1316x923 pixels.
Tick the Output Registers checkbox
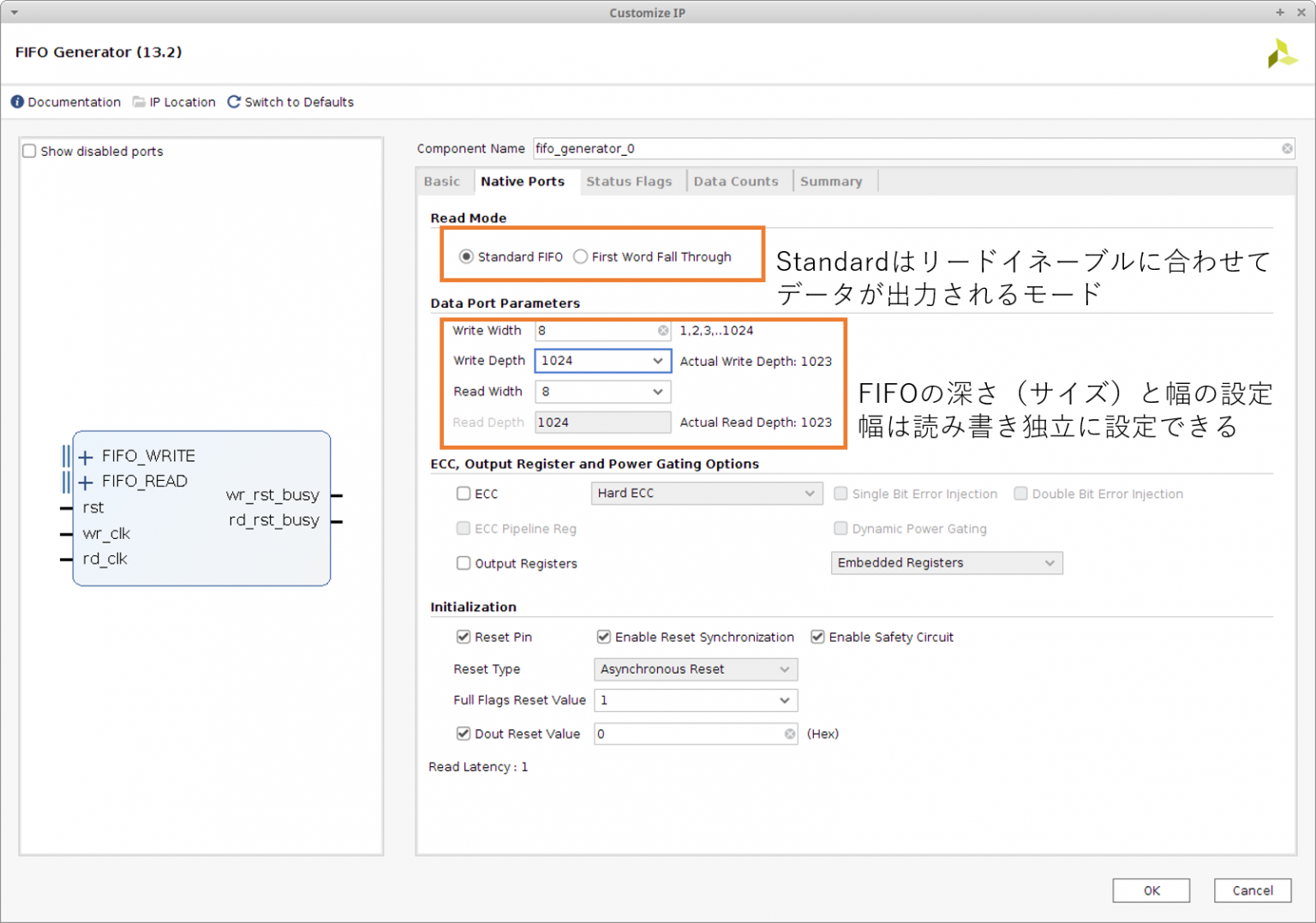(464, 564)
